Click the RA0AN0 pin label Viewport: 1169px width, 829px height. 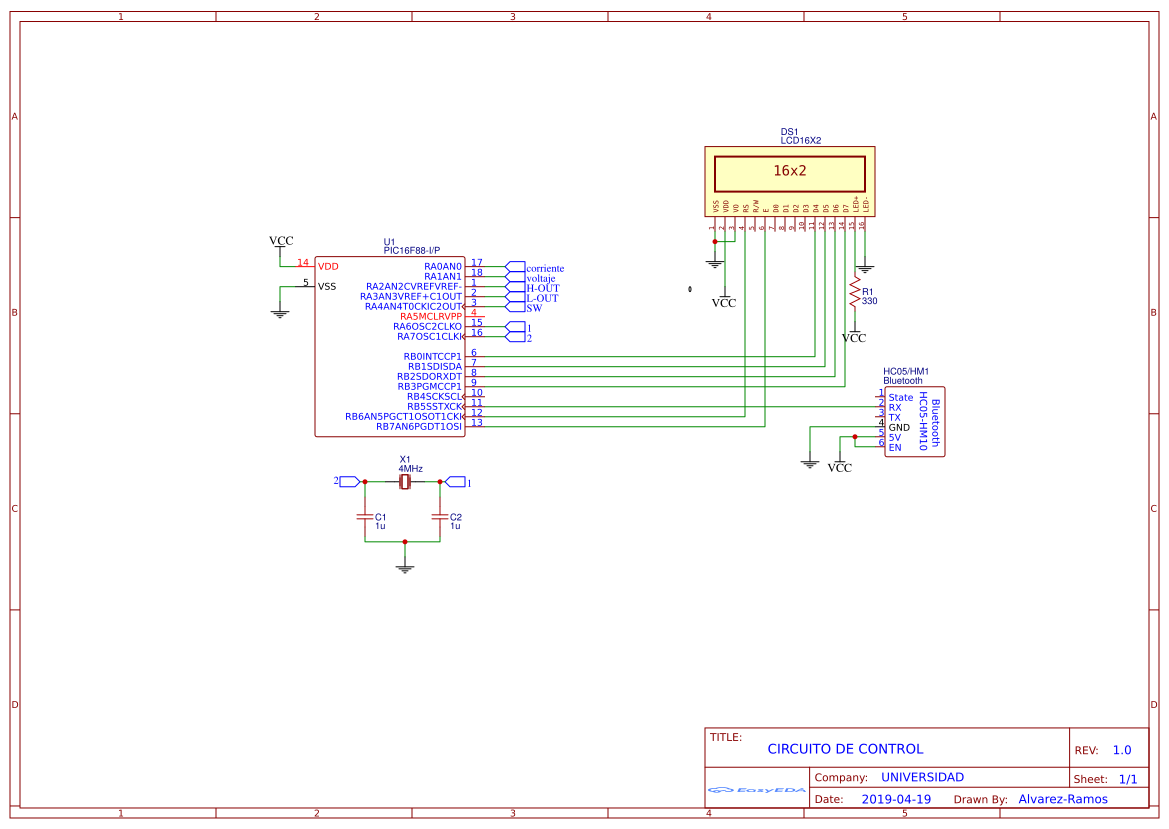[443, 267]
